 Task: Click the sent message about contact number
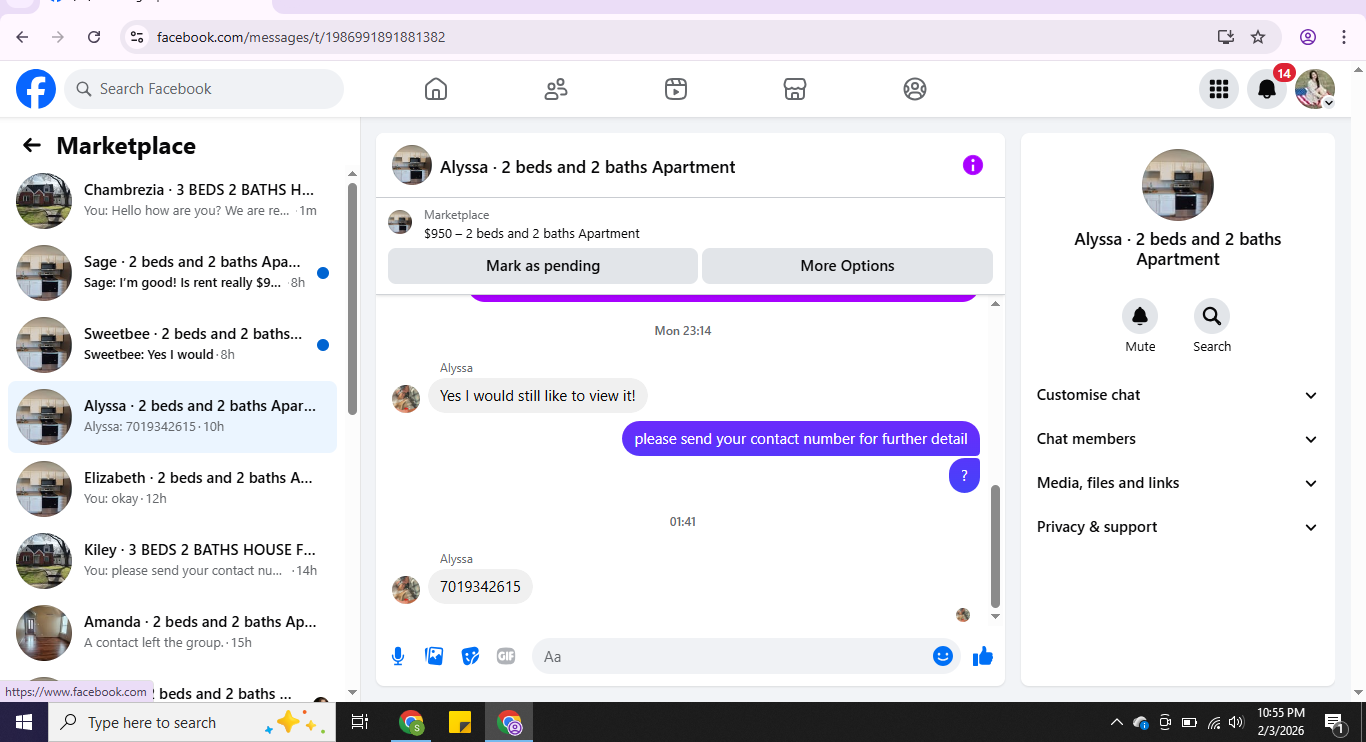tap(801, 439)
